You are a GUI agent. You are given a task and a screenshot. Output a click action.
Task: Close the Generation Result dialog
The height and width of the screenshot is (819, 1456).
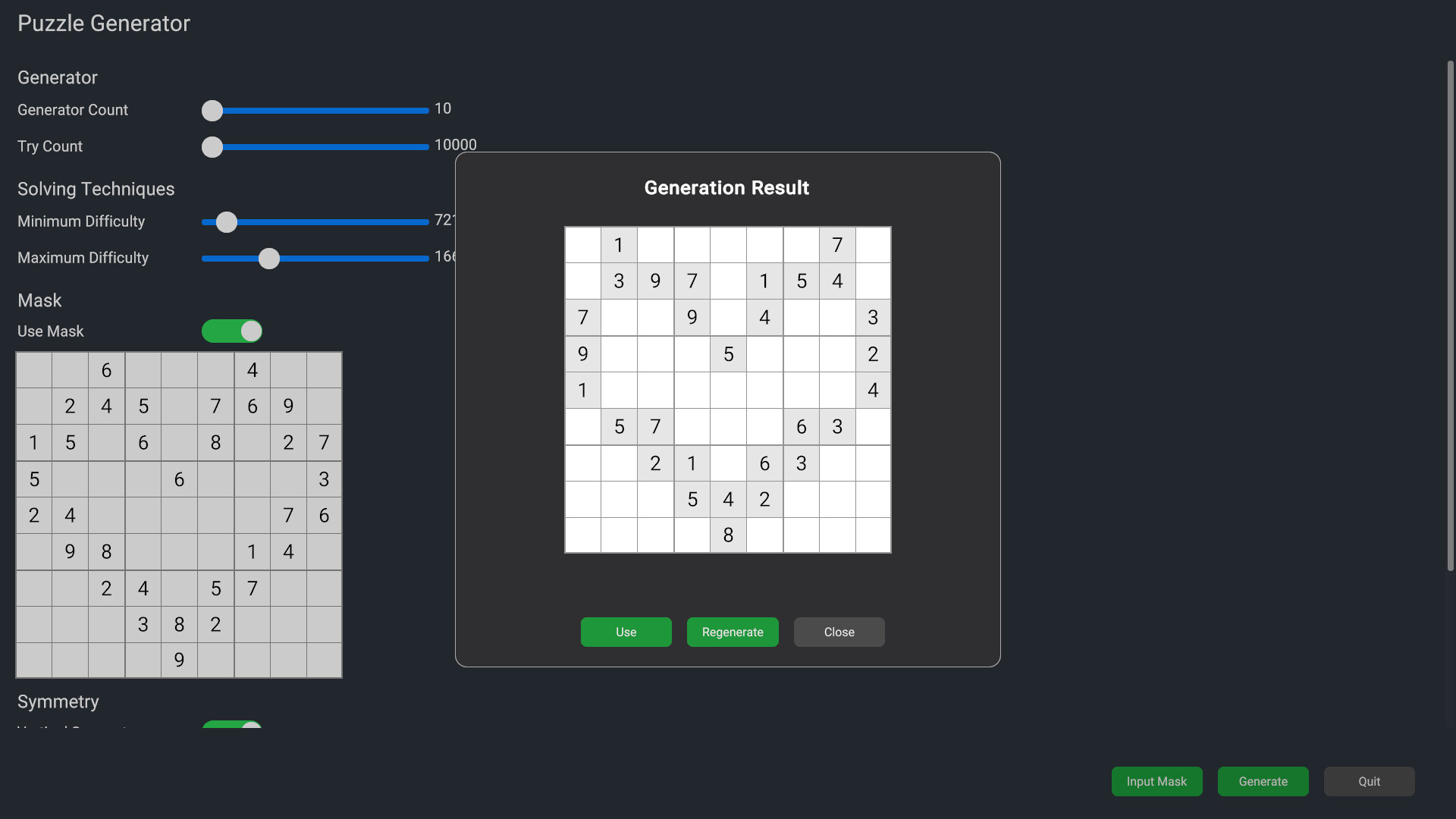click(x=839, y=632)
